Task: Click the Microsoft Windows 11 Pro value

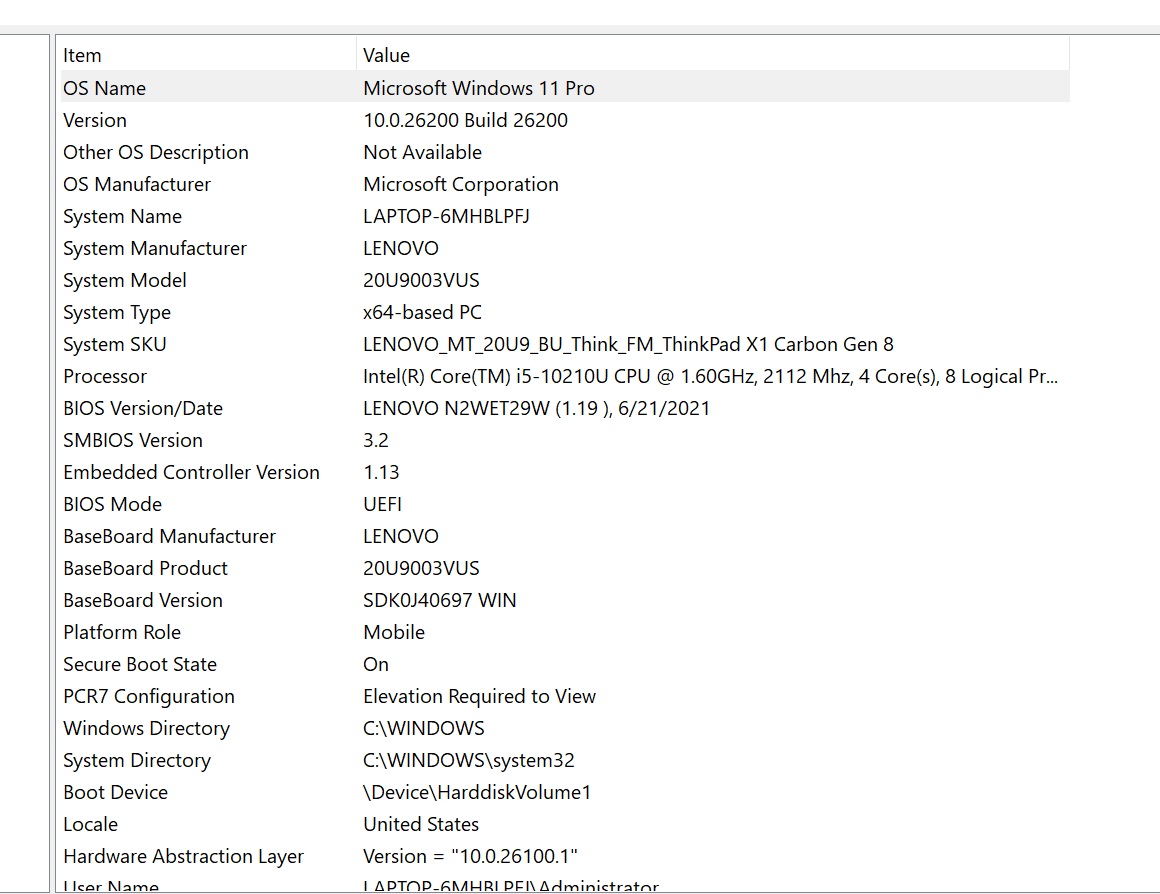Action: [x=479, y=87]
